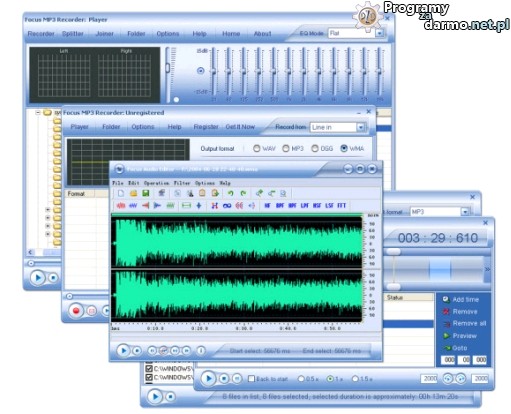
Task: Apply the FFT filter in Audio Editor
Action: (342, 206)
